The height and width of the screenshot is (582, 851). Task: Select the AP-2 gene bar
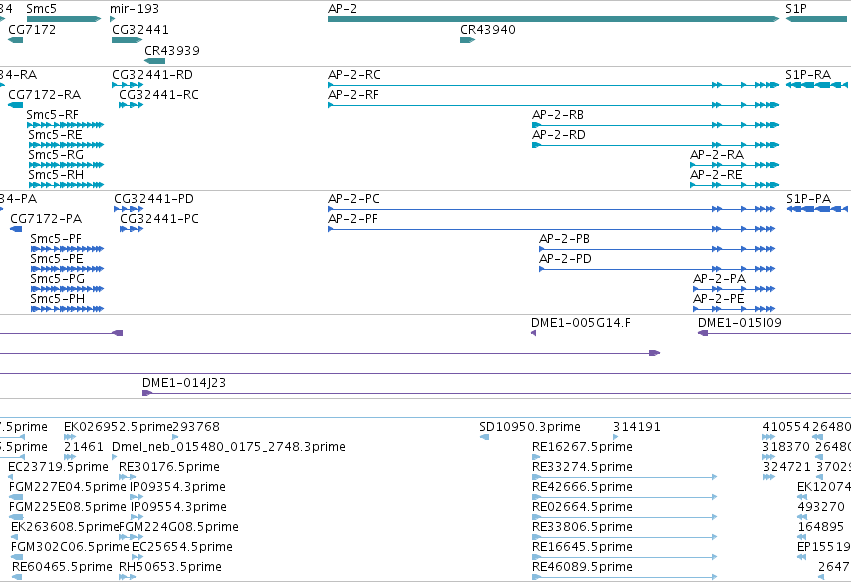(554, 19)
